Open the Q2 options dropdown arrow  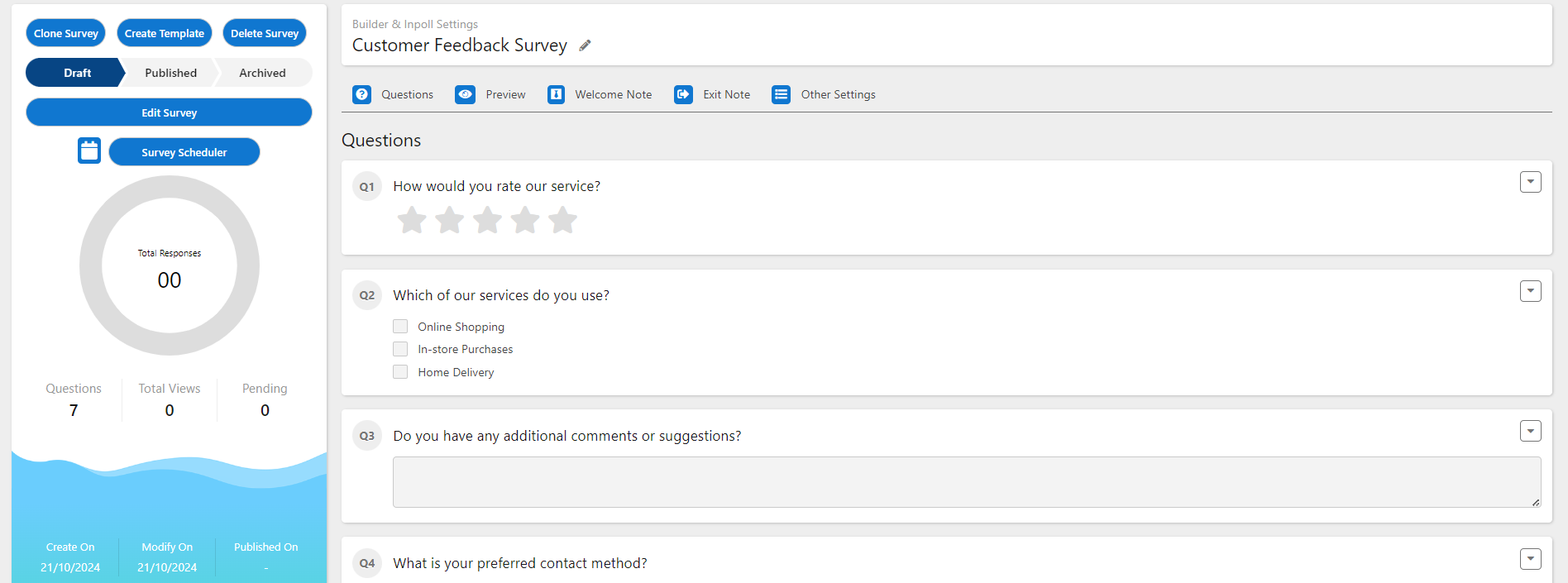1531,291
